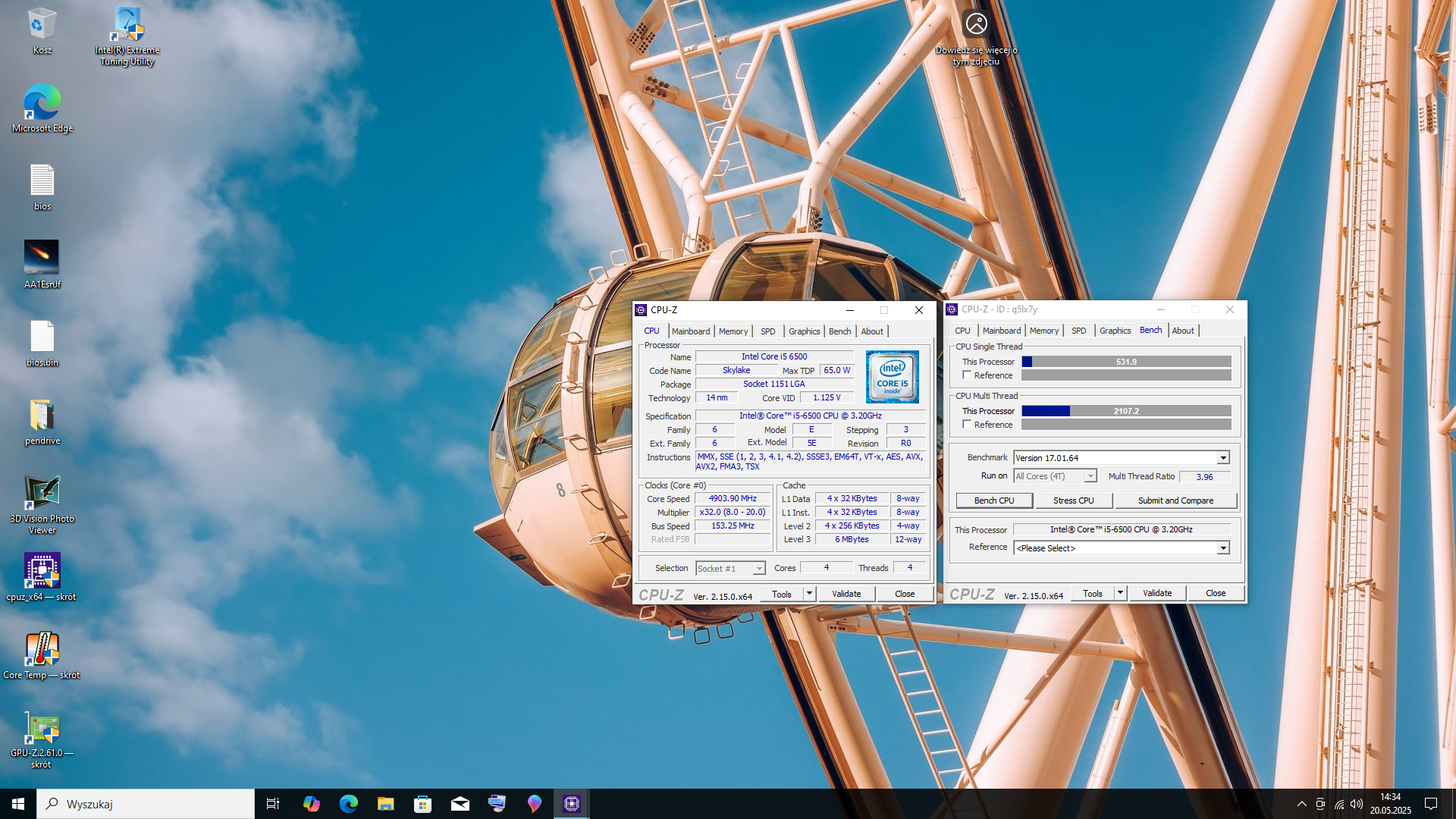Image resolution: width=1456 pixels, height=819 pixels.
Task: Click the Multi Thread This Processor score bar
Action: [x=1126, y=411]
